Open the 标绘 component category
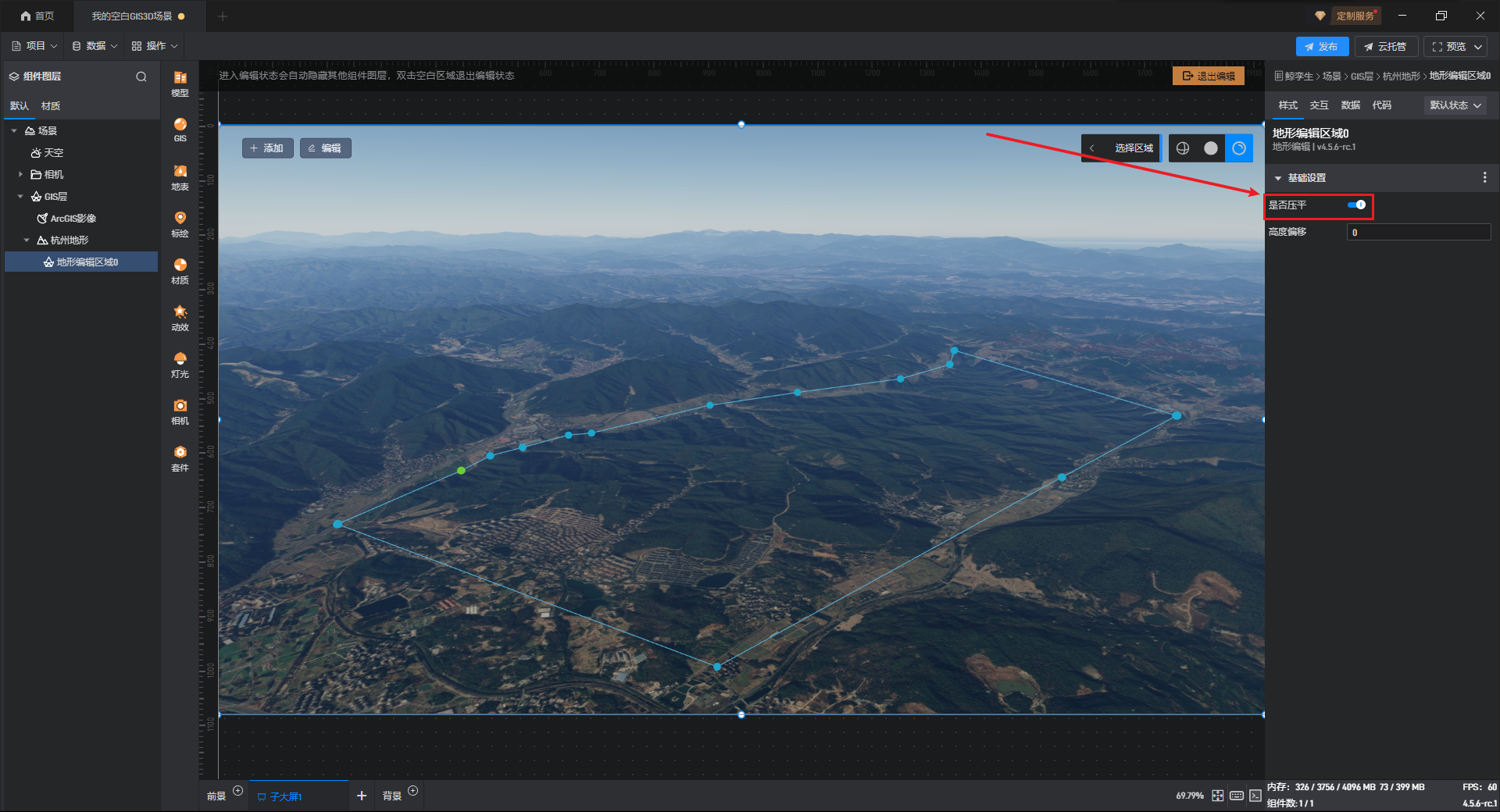The height and width of the screenshot is (812, 1500). point(180,224)
